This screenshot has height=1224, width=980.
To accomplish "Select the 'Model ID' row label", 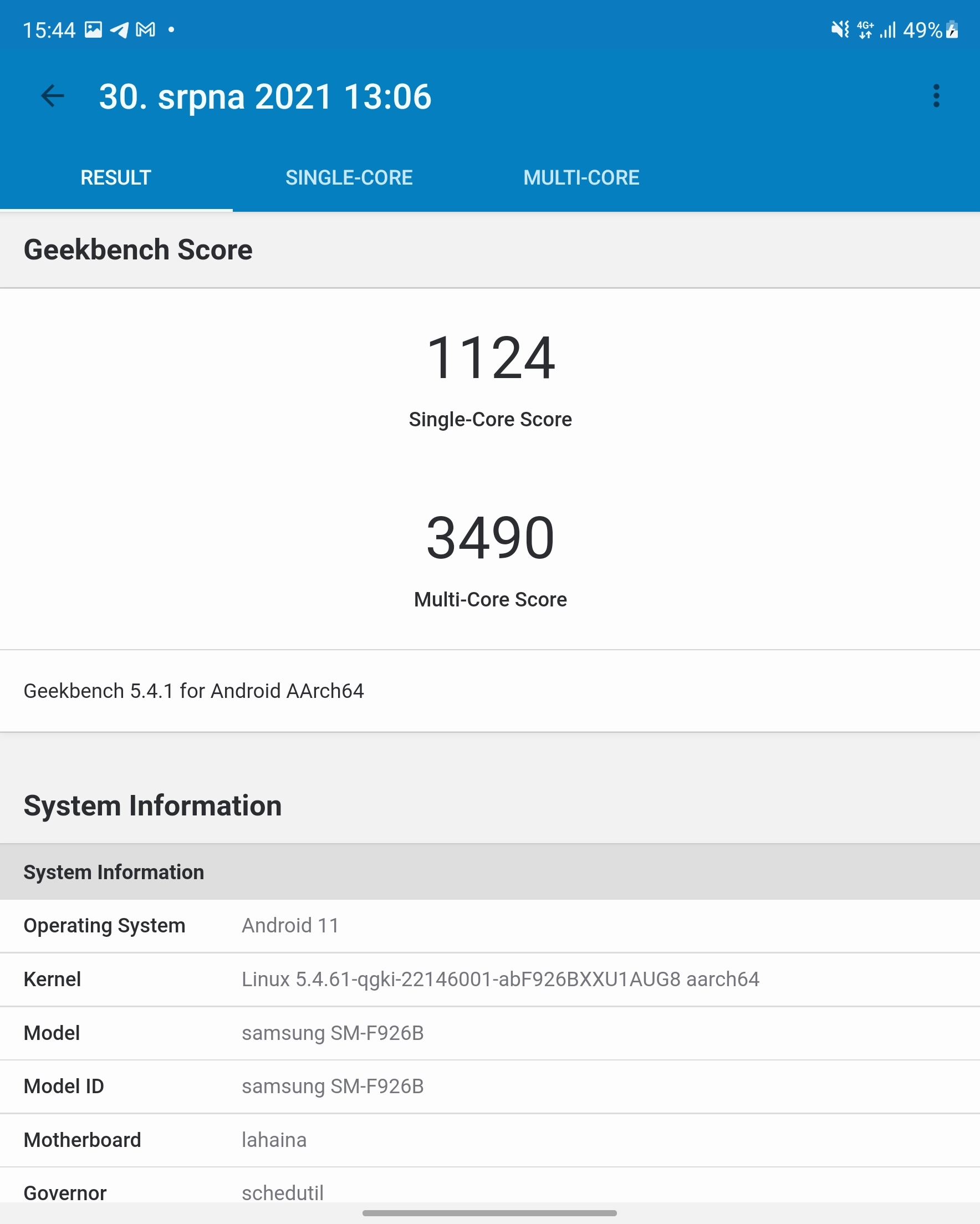I will tap(64, 1087).
